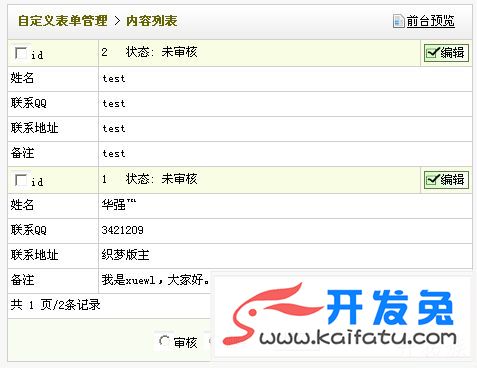Click 联系地址 label in record id 1

coord(35,255)
